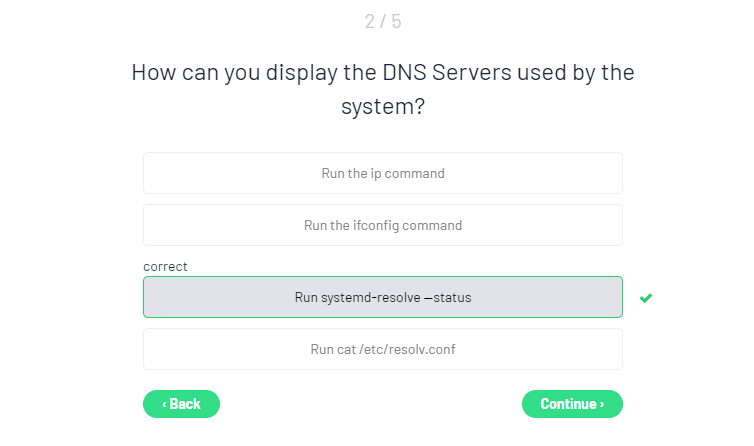The width and height of the screenshot is (754, 446).
Task: Go to the previous question with Back
Action: point(181,404)
